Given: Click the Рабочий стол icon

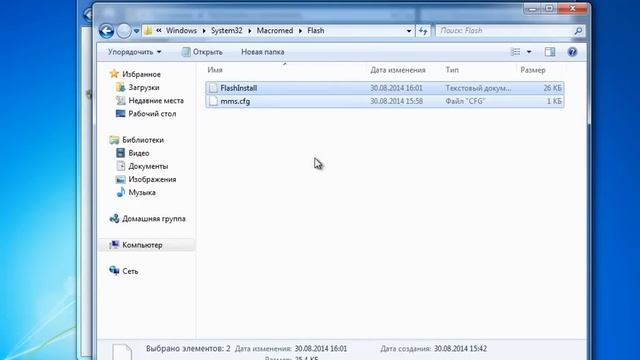Looking at the screenshot, I should coord(120,113).
